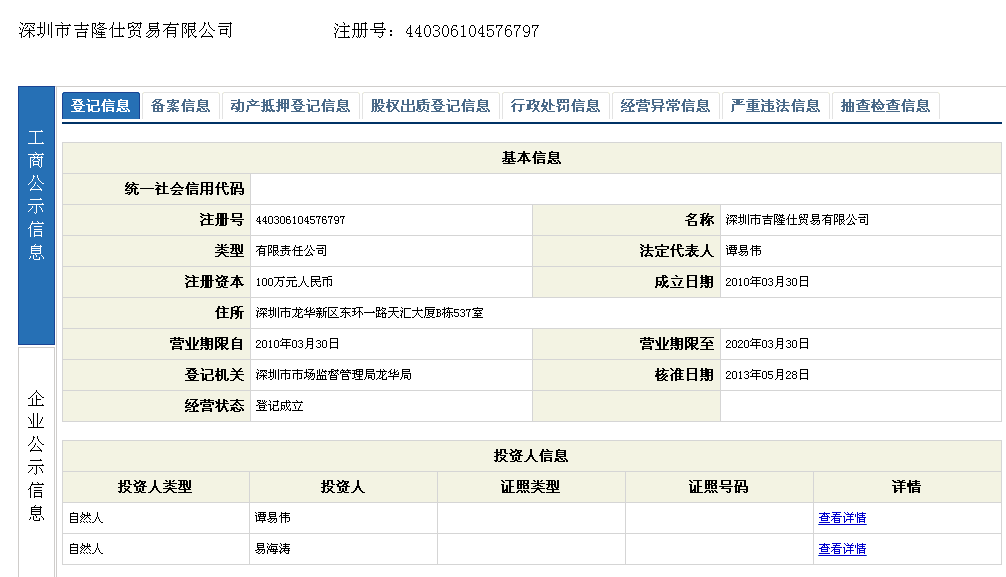The height and width of the screenshot is (577, 1006).
Task: Click the 登记机关 value in the table
Action: click(333, 375)
